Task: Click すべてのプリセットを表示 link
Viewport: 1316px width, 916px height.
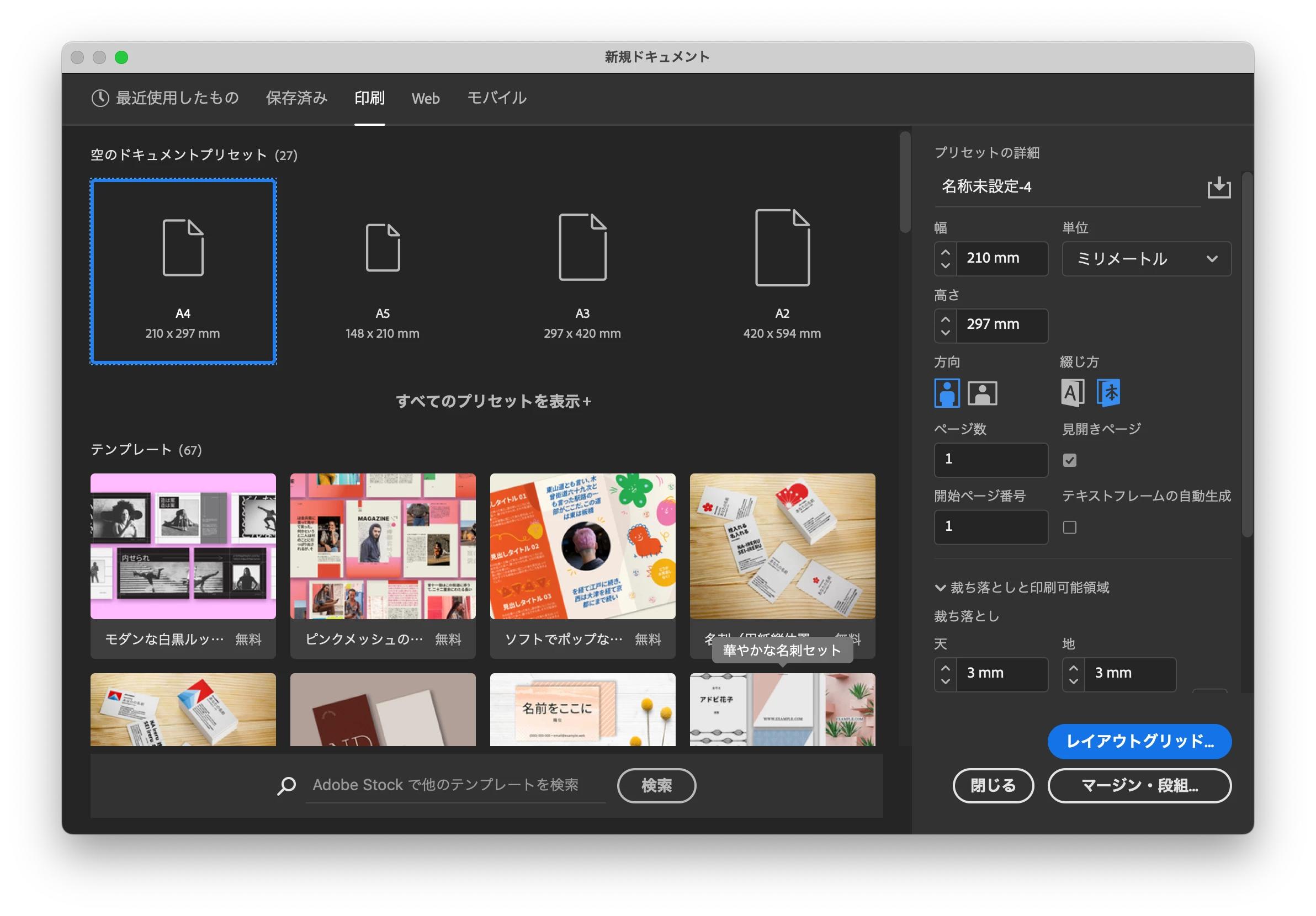Action: 493,401
